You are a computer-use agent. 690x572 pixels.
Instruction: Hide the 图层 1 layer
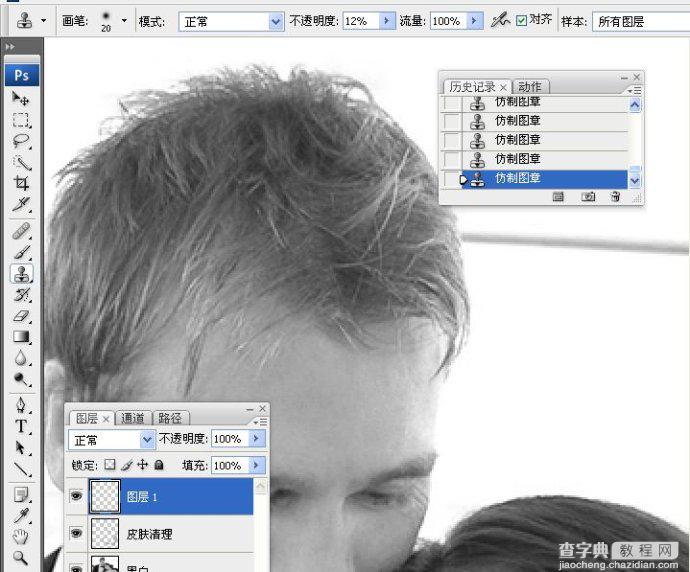click(x=76, y=496)
